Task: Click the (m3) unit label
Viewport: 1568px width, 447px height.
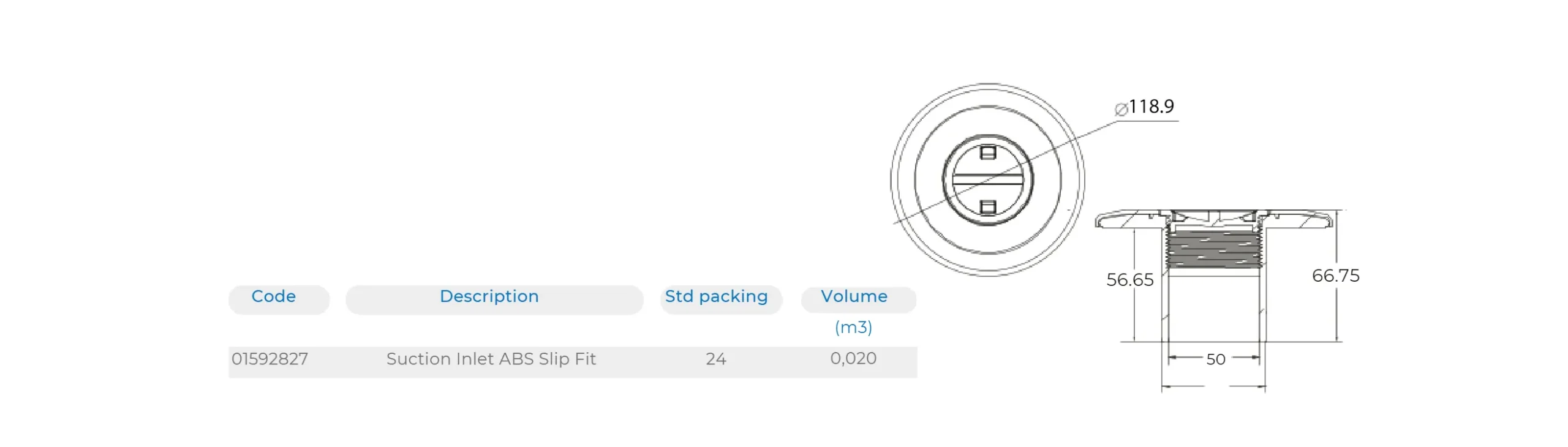Action: 853,328
